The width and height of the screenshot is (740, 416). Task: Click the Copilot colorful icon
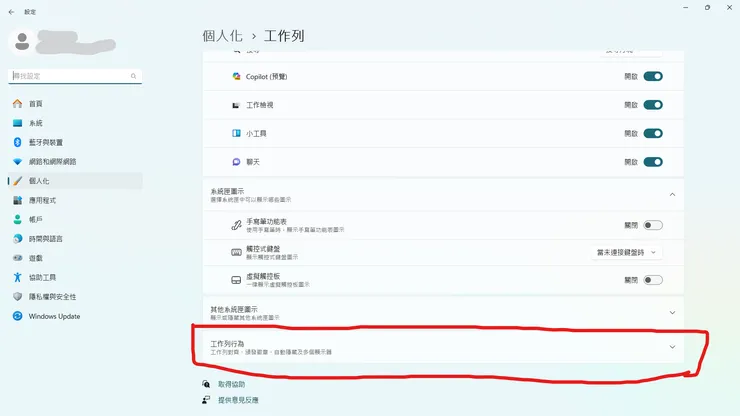pyautogui.click(x=236, y=76)
